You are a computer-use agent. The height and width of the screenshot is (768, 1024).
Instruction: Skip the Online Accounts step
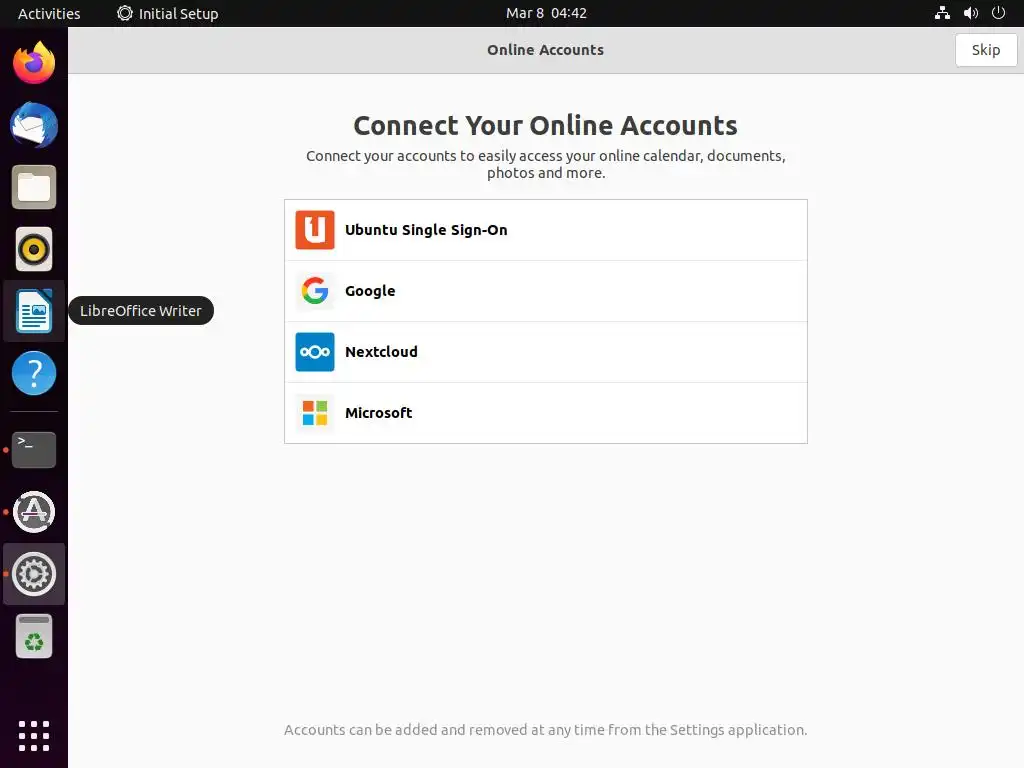(985, 50)
